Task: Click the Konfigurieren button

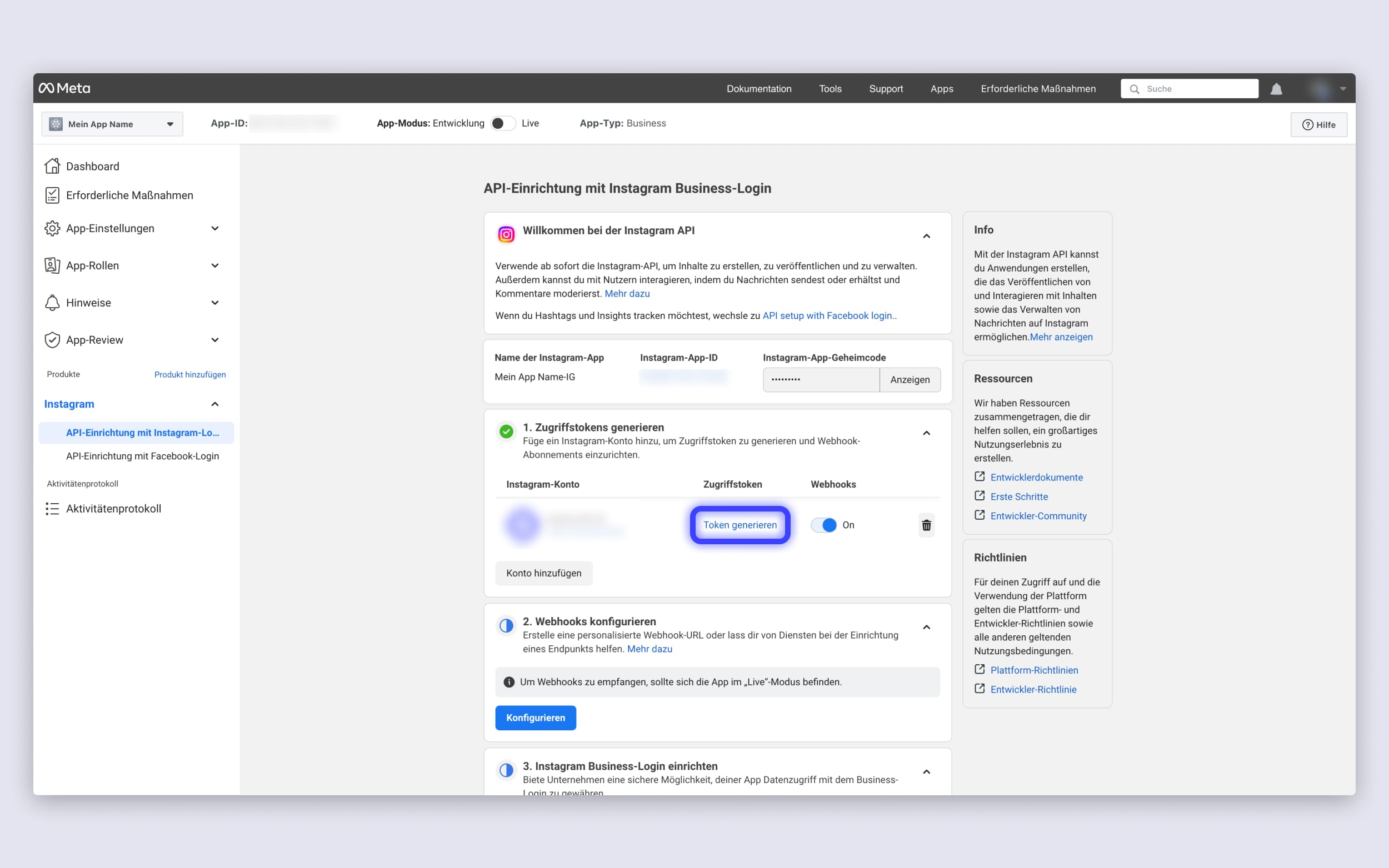Action: pyautogui.click(x=535, y=718)
